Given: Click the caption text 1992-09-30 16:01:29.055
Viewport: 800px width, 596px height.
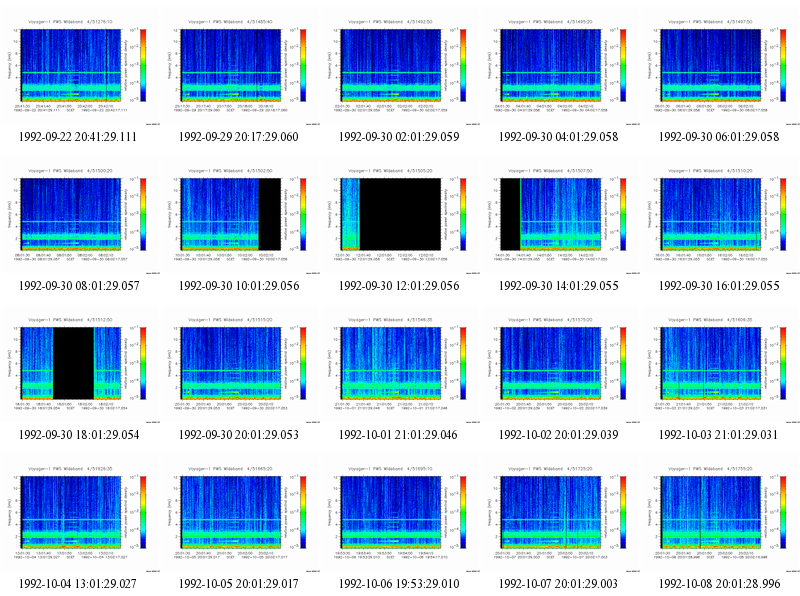Looking at the screenshot, I should [719, 286].
